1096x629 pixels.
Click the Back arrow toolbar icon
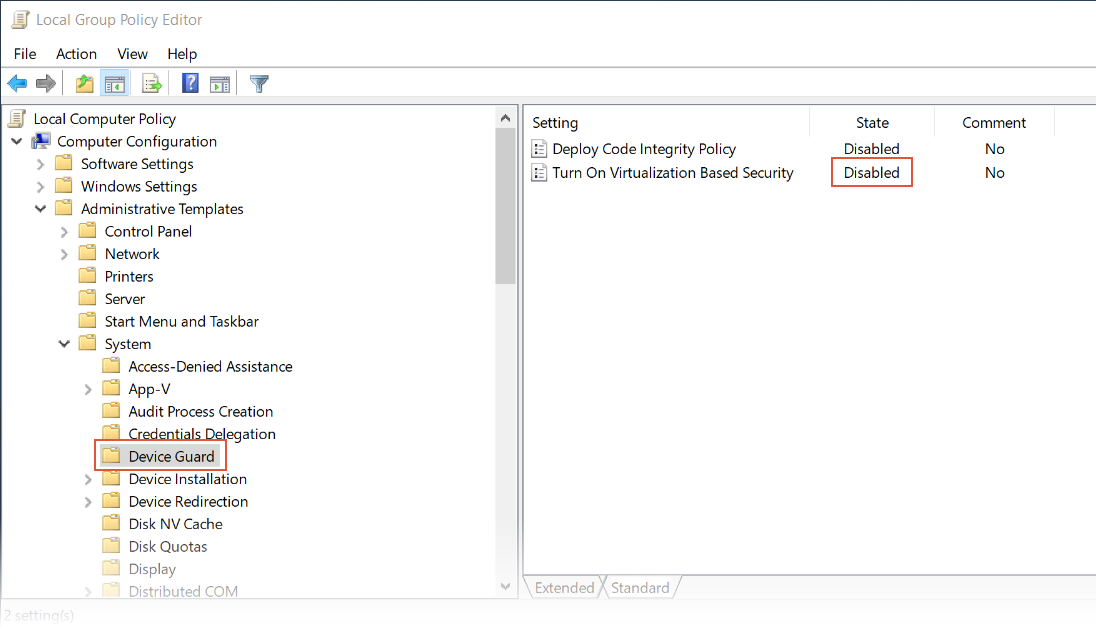click(x=17, y=84)
